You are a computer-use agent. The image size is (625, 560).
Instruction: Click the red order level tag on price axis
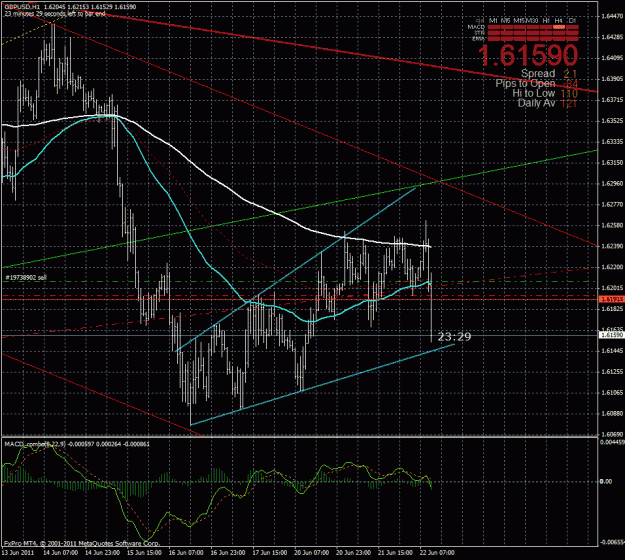[x=611, y=299]
